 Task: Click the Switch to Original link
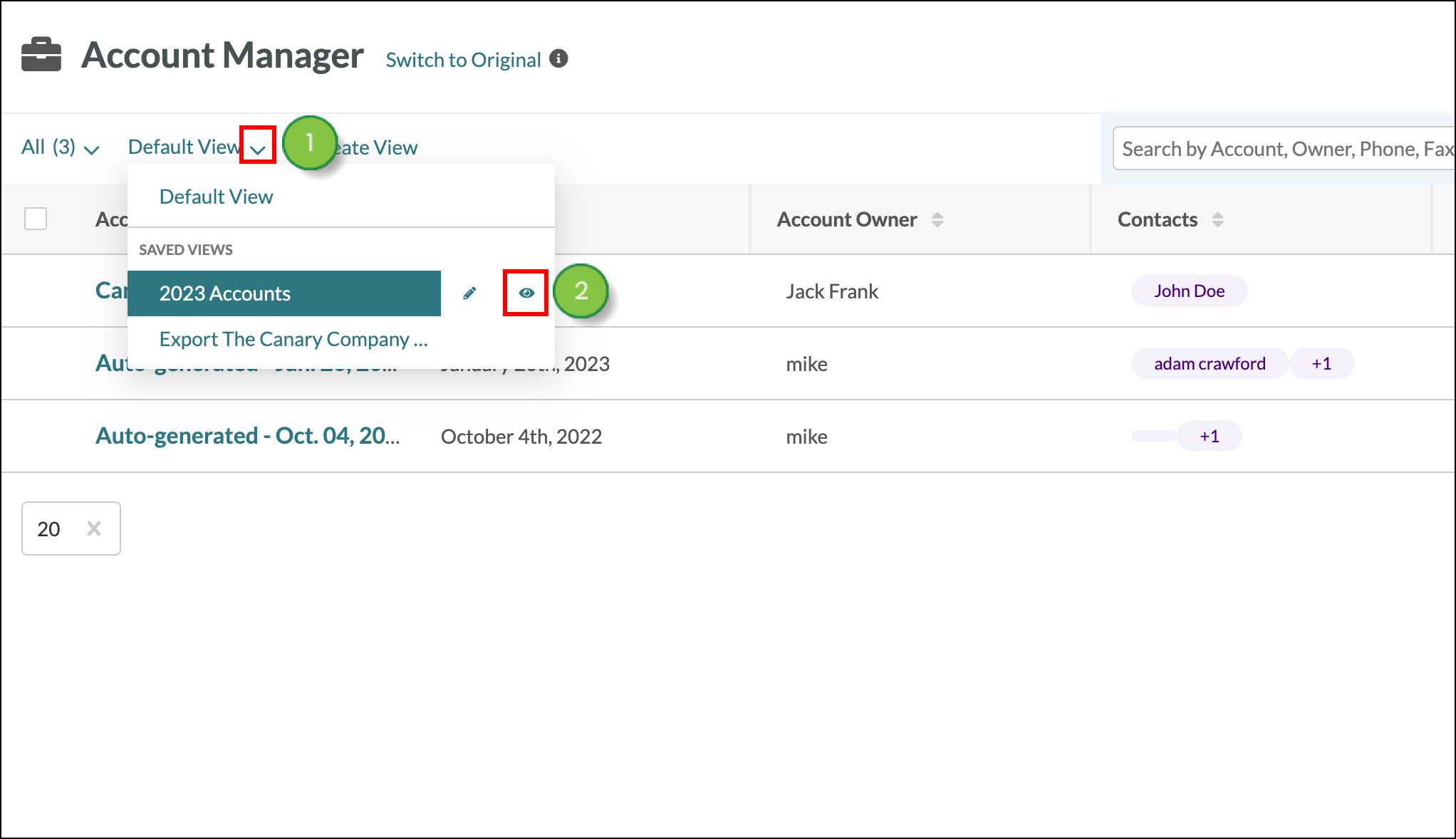click(x=464, y=60)
